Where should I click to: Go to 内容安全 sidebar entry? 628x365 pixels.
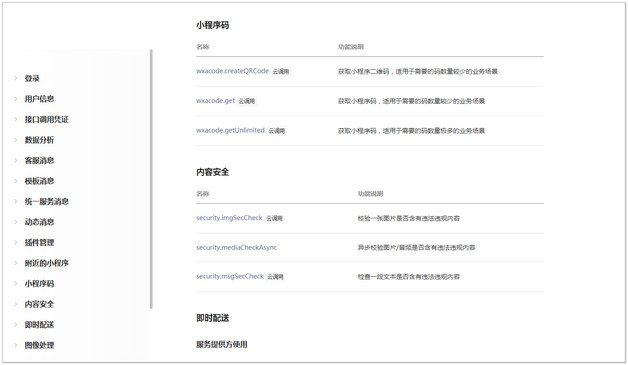[x=39, y=304]
